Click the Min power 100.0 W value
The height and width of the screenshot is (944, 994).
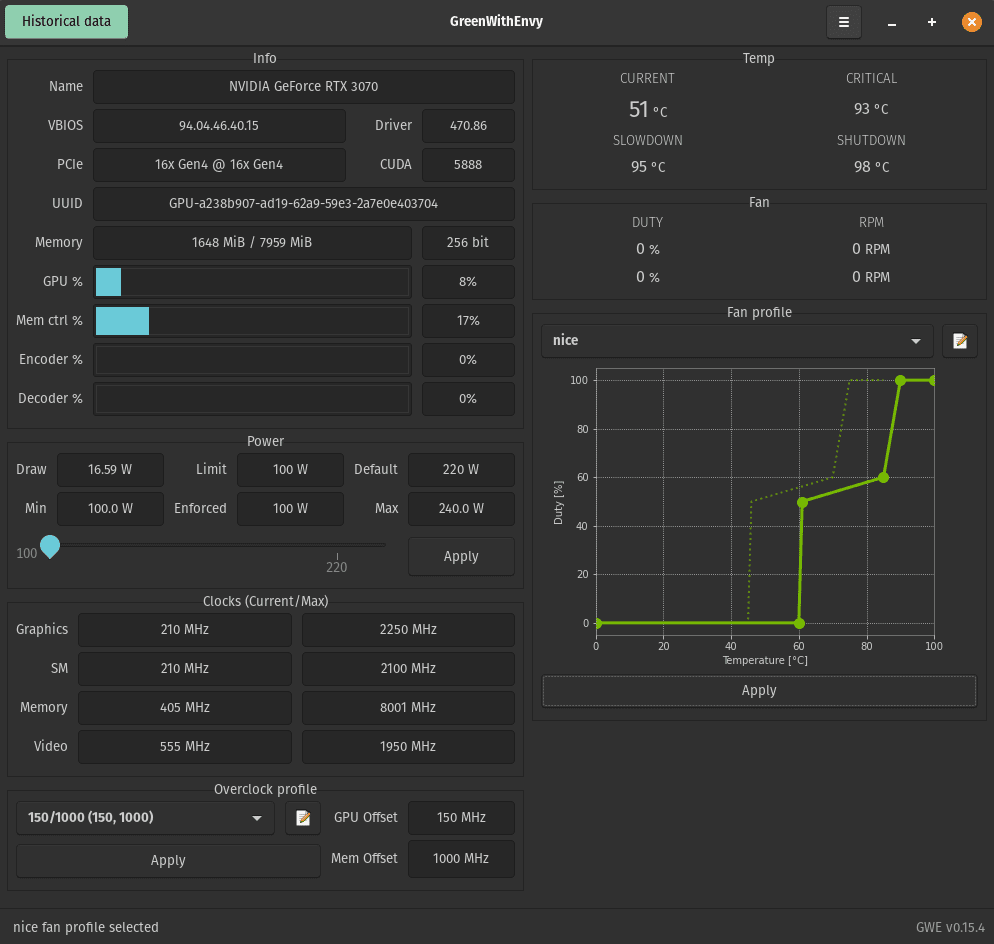click(110, 508)
